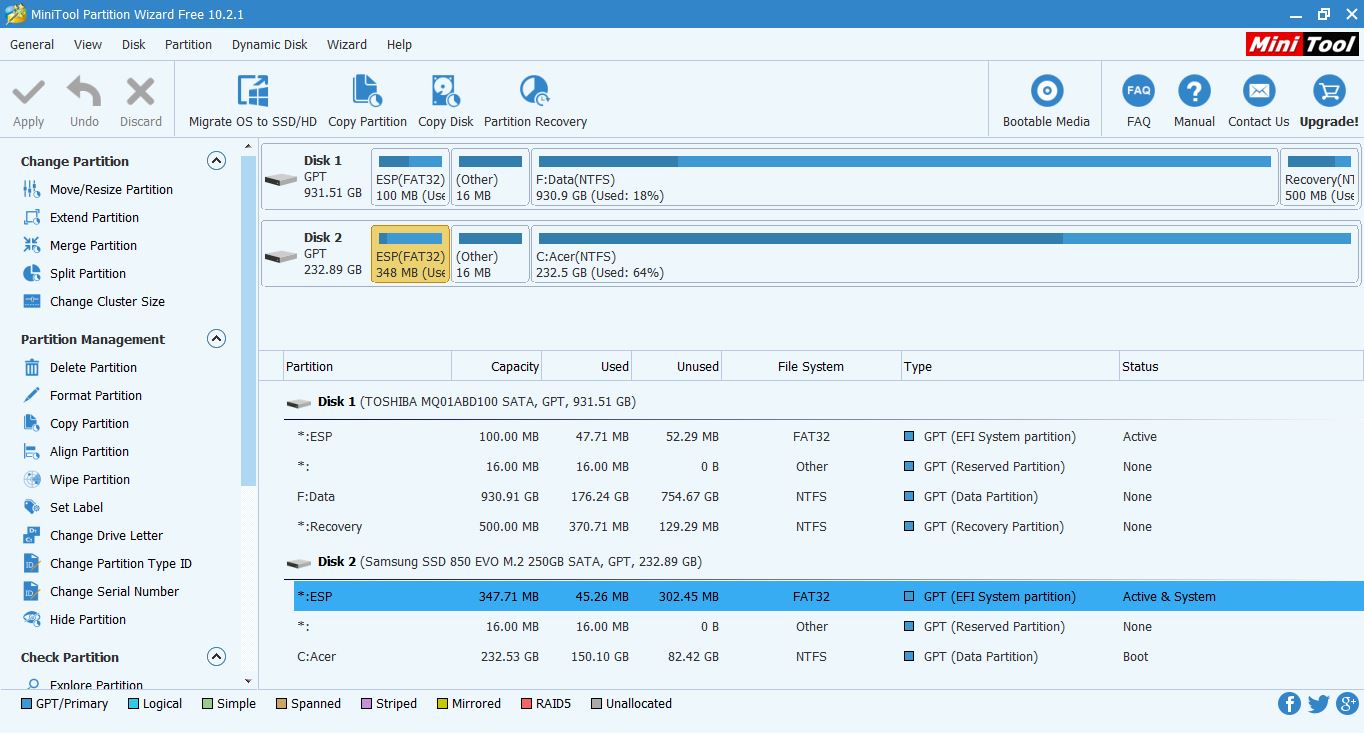Click sidebar scroll down arrow
This screenshot has width=1364, height=733.
(249, 682)
